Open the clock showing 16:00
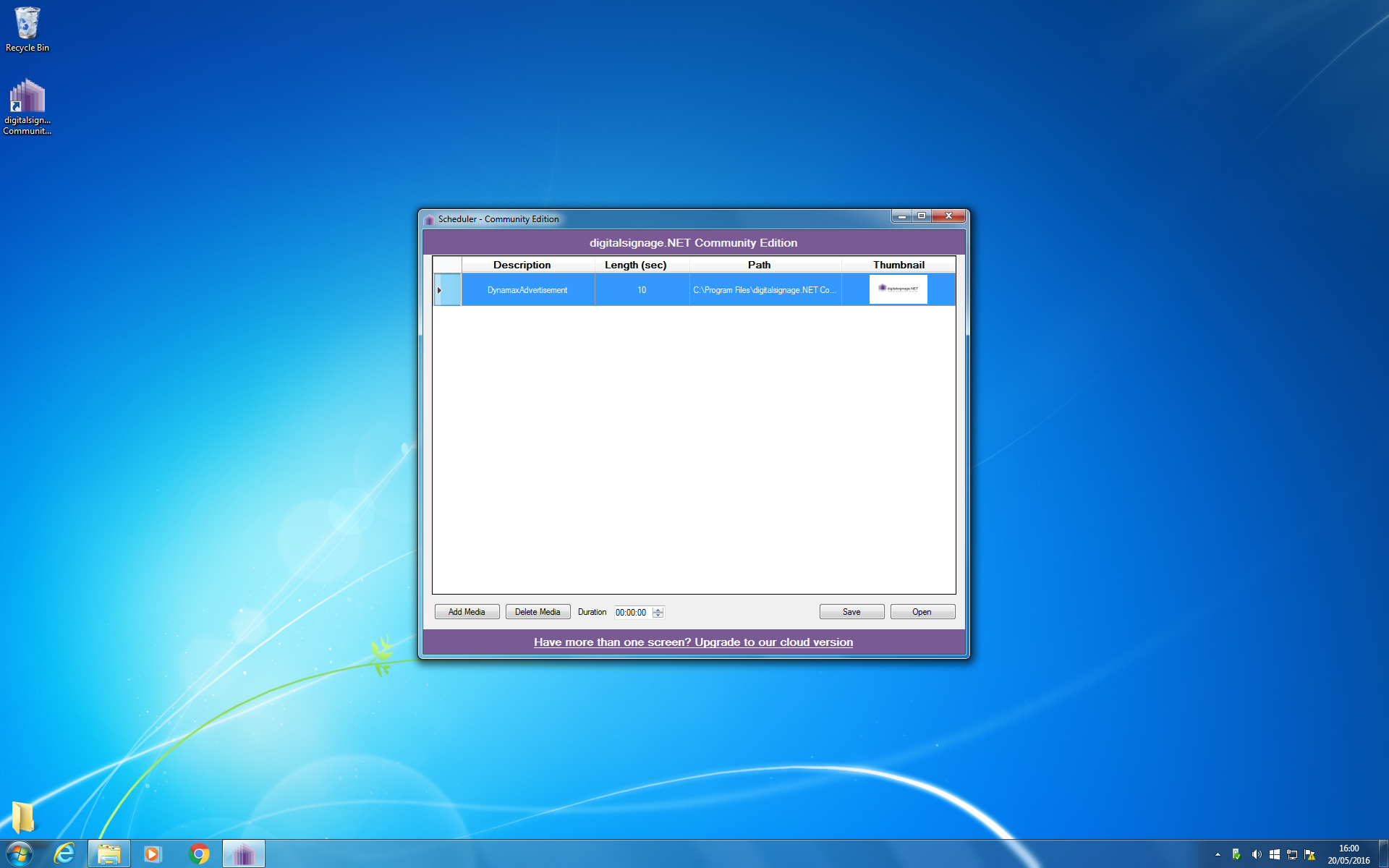 point(1348,854)
